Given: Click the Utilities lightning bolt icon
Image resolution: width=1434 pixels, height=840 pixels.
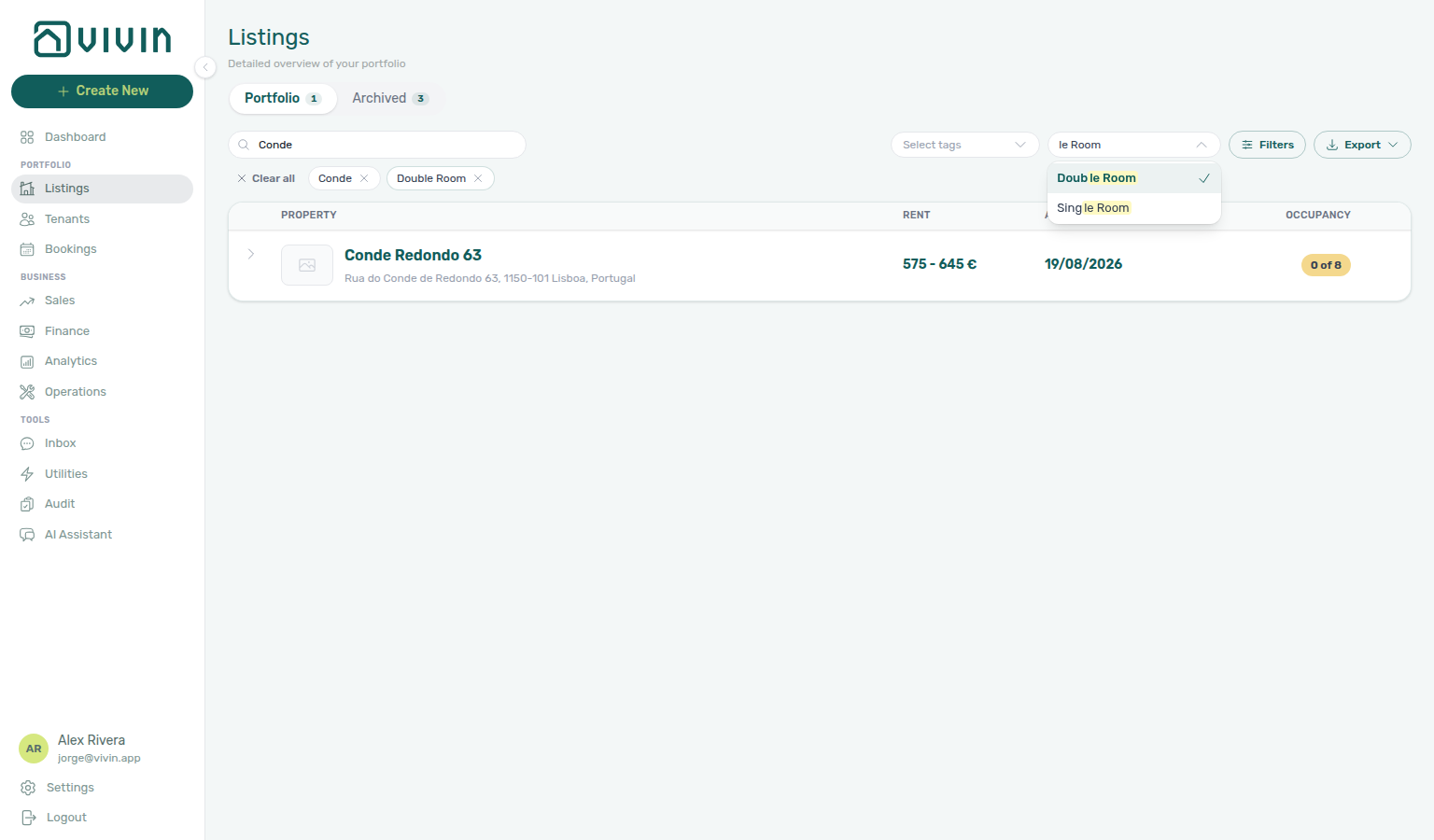Looking at the screenshot, I should pyautogui.click(x=27, y=474).
